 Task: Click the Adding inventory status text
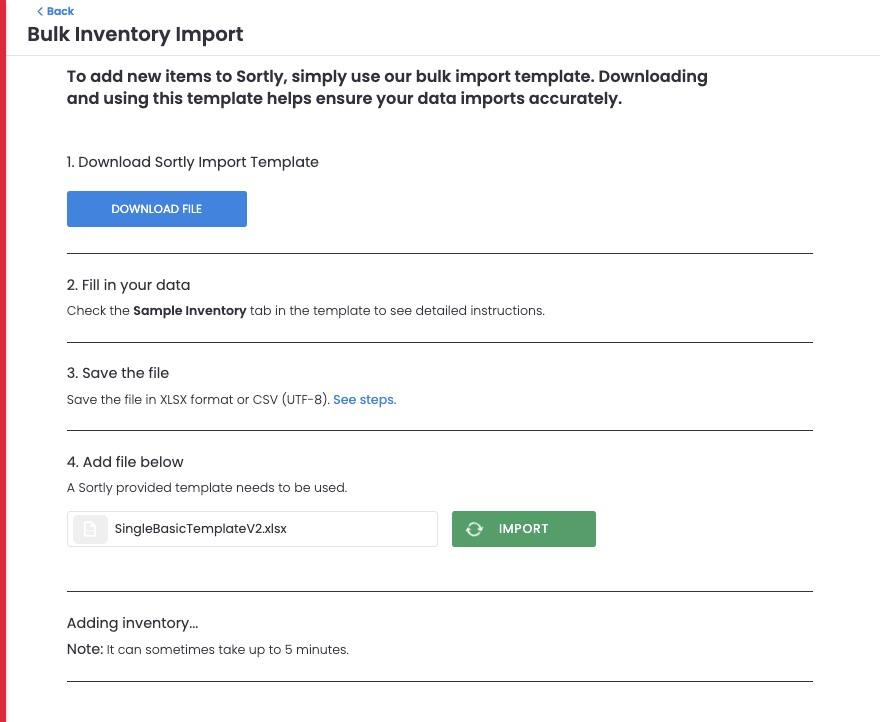click(132, 623)
